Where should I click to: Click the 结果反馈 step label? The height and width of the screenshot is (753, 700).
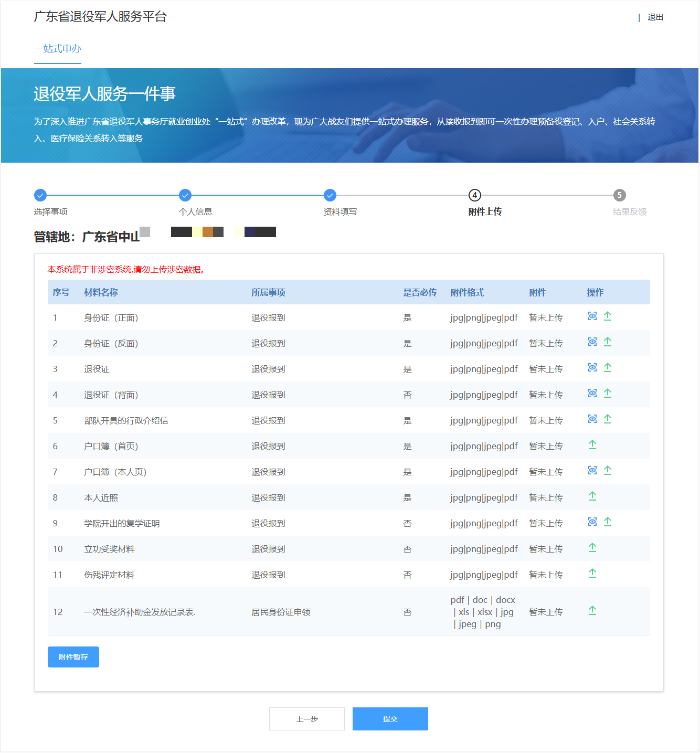(630, 212)
